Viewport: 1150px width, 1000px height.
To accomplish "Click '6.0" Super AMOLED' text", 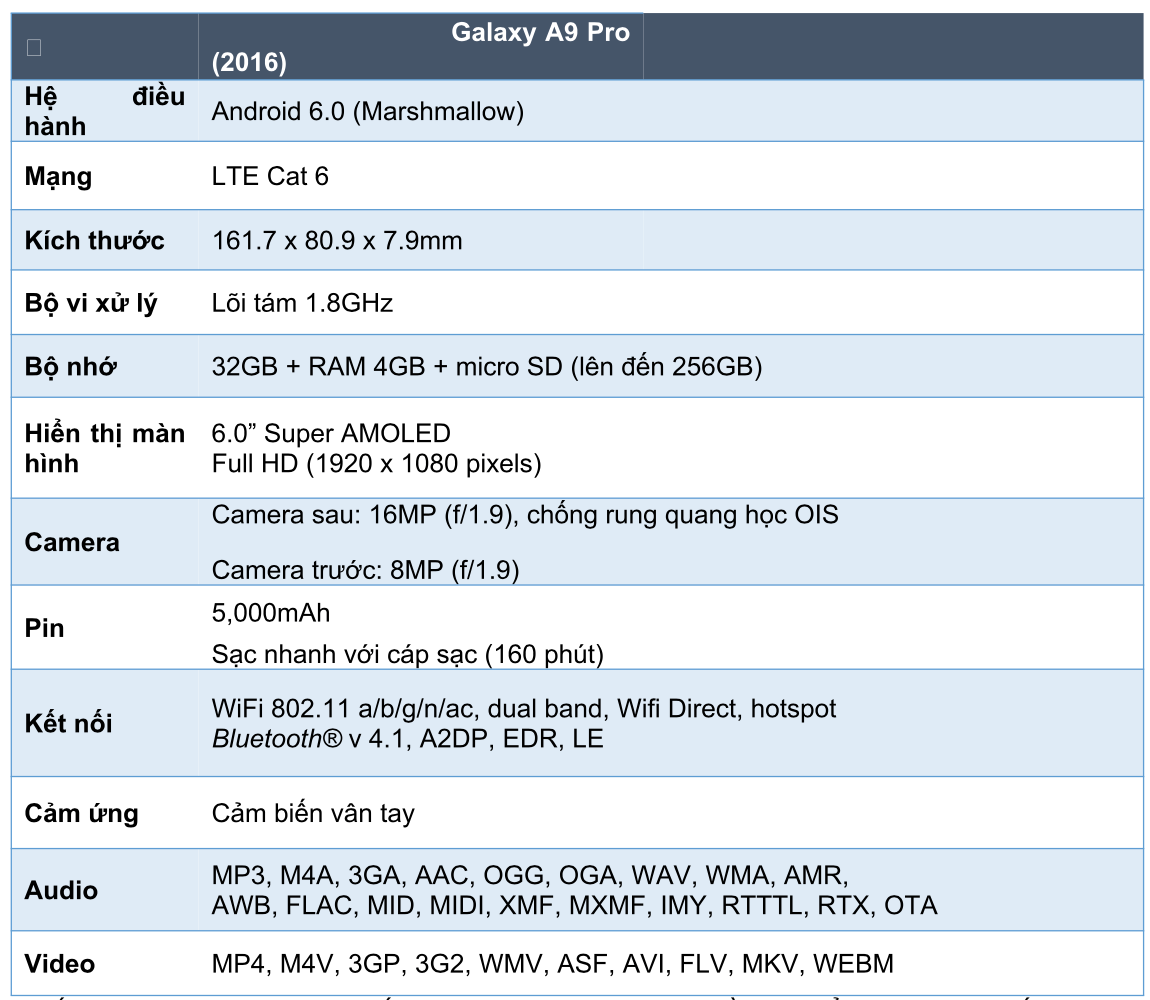I will [331, 434].
